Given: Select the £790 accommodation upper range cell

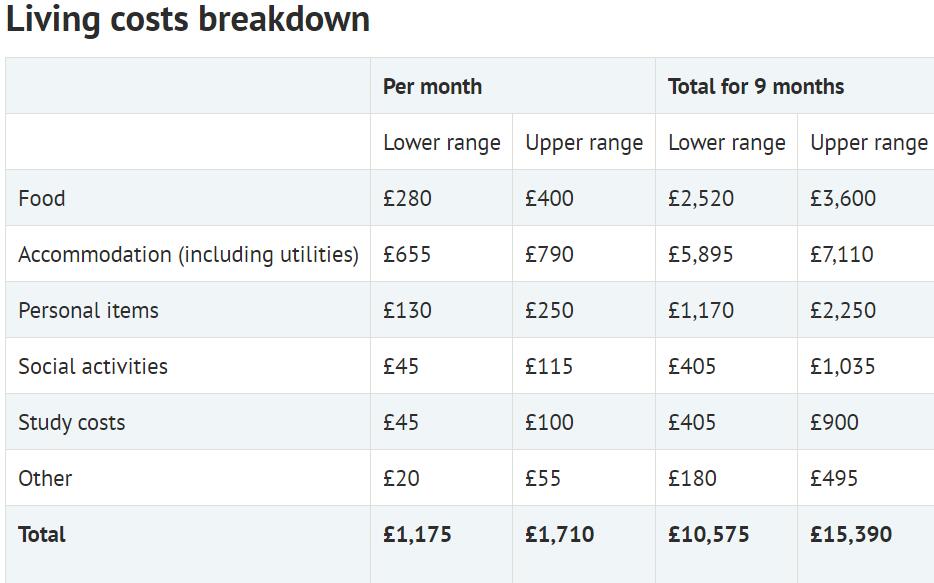Looking at the screenshot, I should [x=549, y=254].
